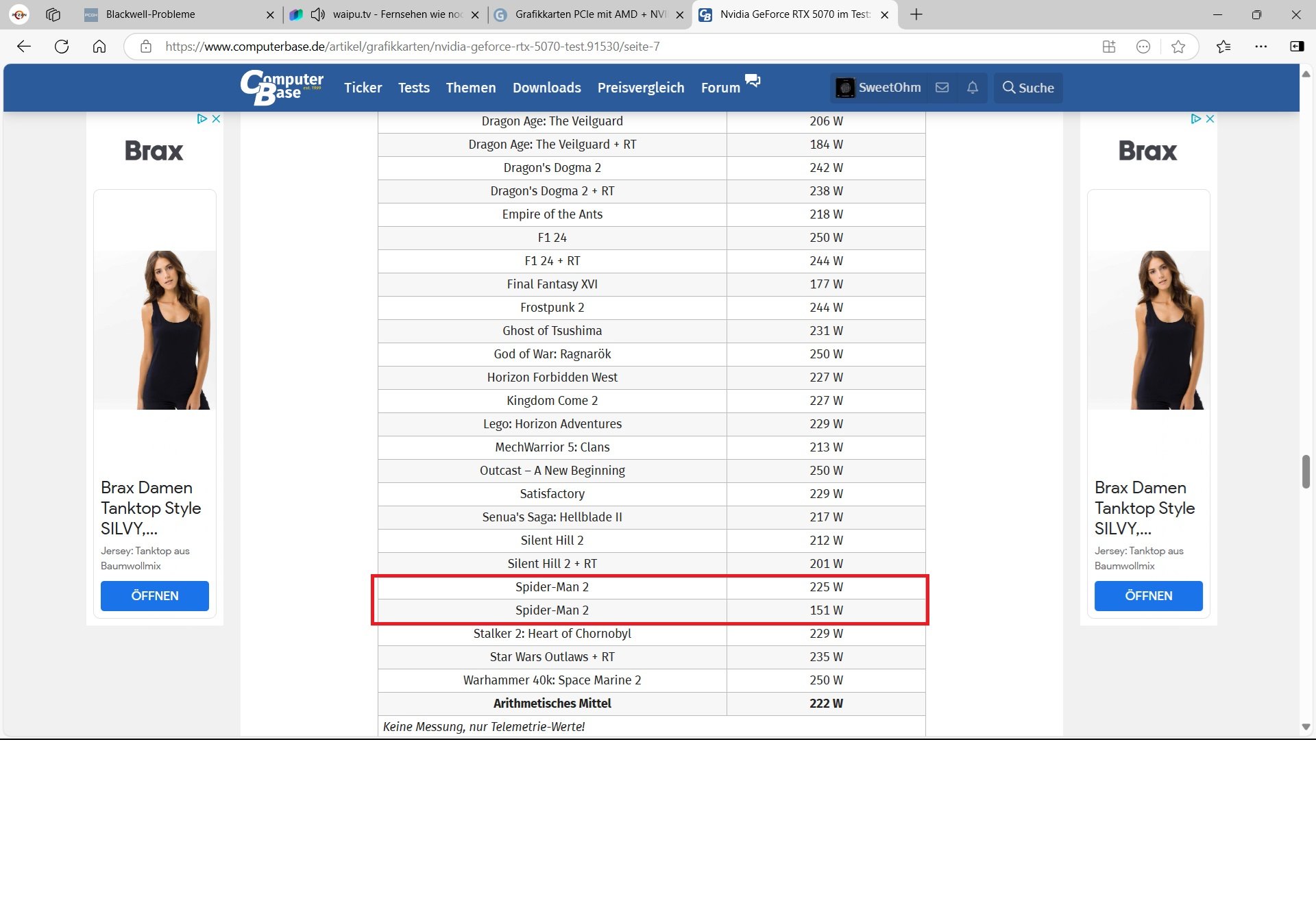Open ComputerBase notifications bell icon
The image size is (1316, 916).
pyautogui.click(x=973, y=88)
